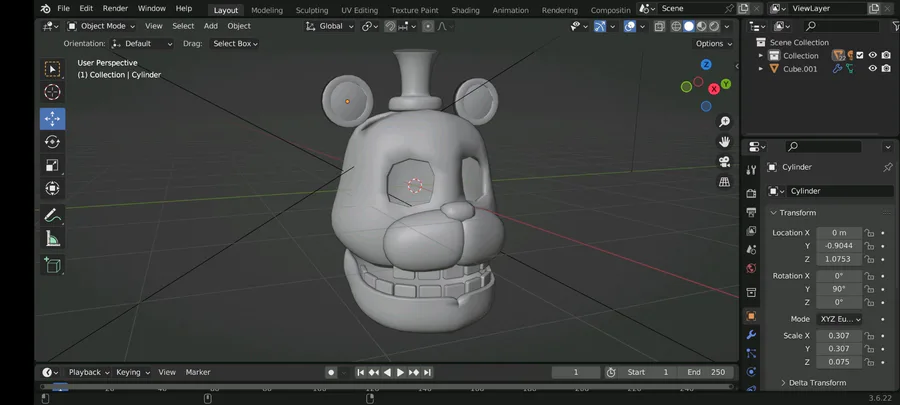The image size is (900, 405).
Task: Select the Scale tool
Action: click(x=52, y=165)
